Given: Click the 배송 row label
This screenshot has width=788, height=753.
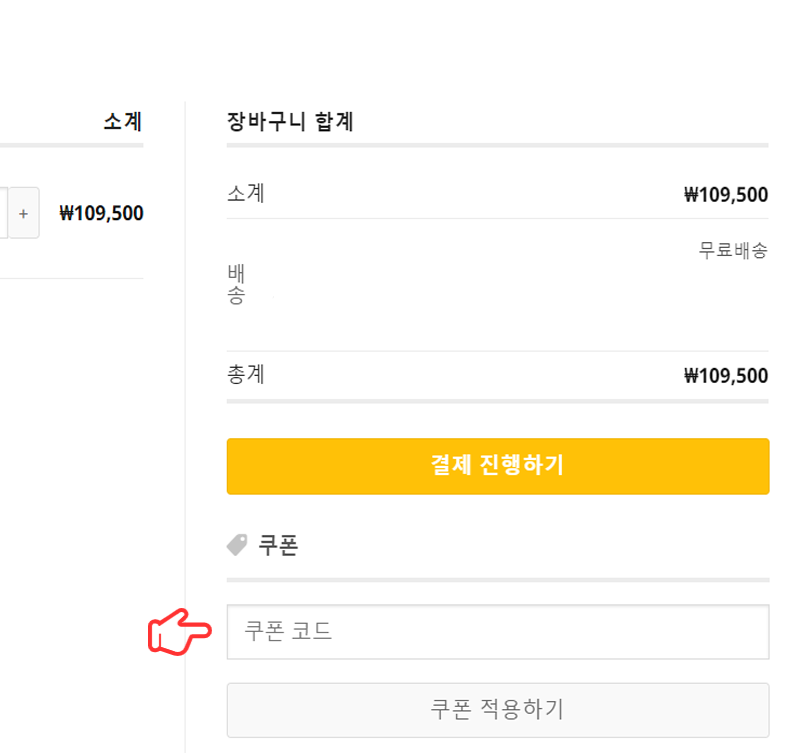Looking at the screenshot, I should click(236, 284).
